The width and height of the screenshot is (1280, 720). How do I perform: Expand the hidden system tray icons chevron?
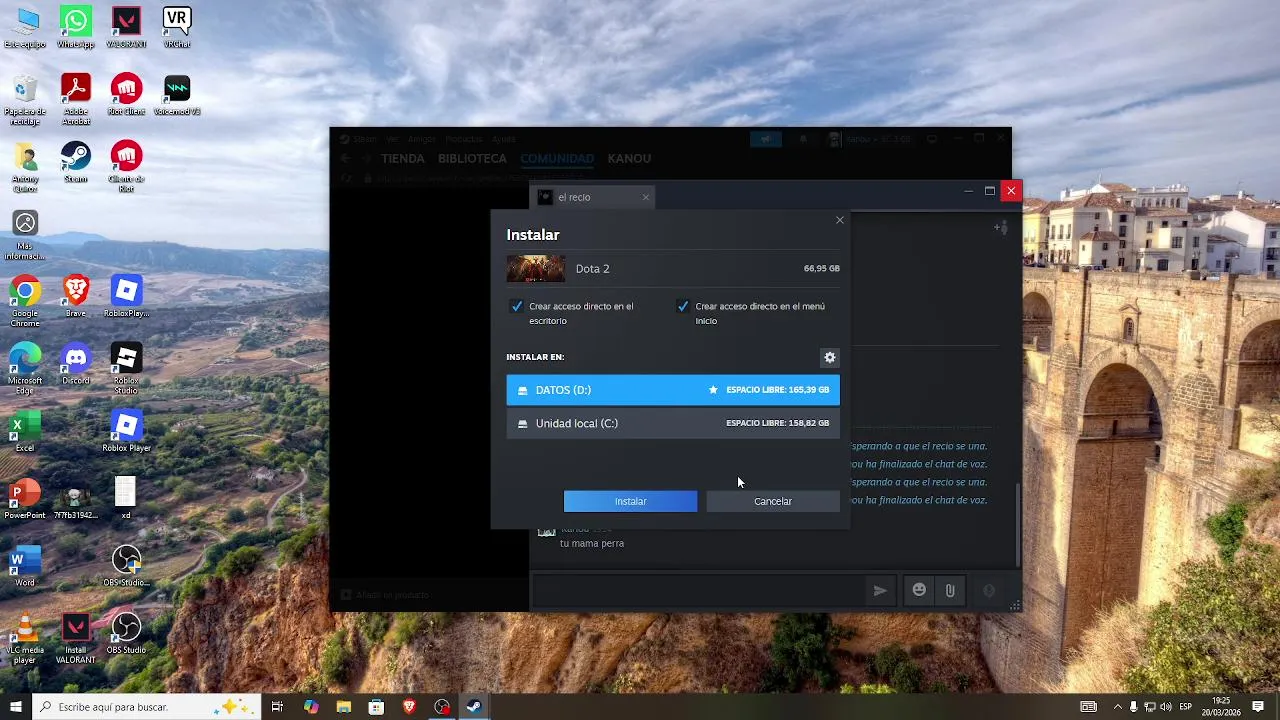pos(1118,707)
